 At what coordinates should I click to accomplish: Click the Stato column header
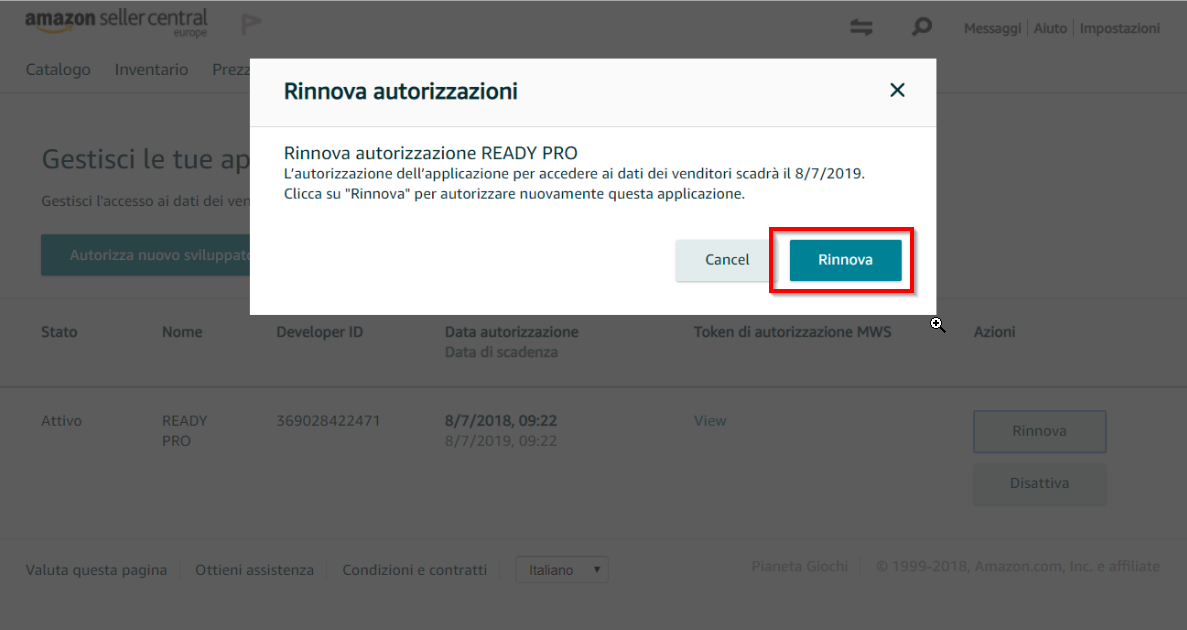[x=59, y=332]
